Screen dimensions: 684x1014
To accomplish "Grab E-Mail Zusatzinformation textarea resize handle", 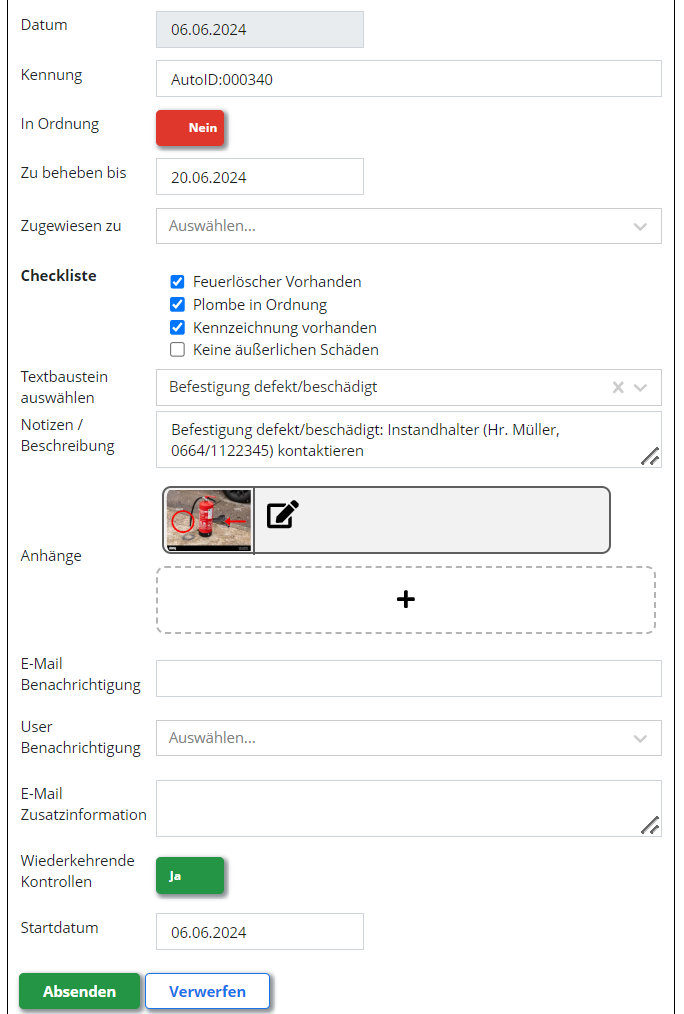I will pyautogui.click(x=650, y=826).
